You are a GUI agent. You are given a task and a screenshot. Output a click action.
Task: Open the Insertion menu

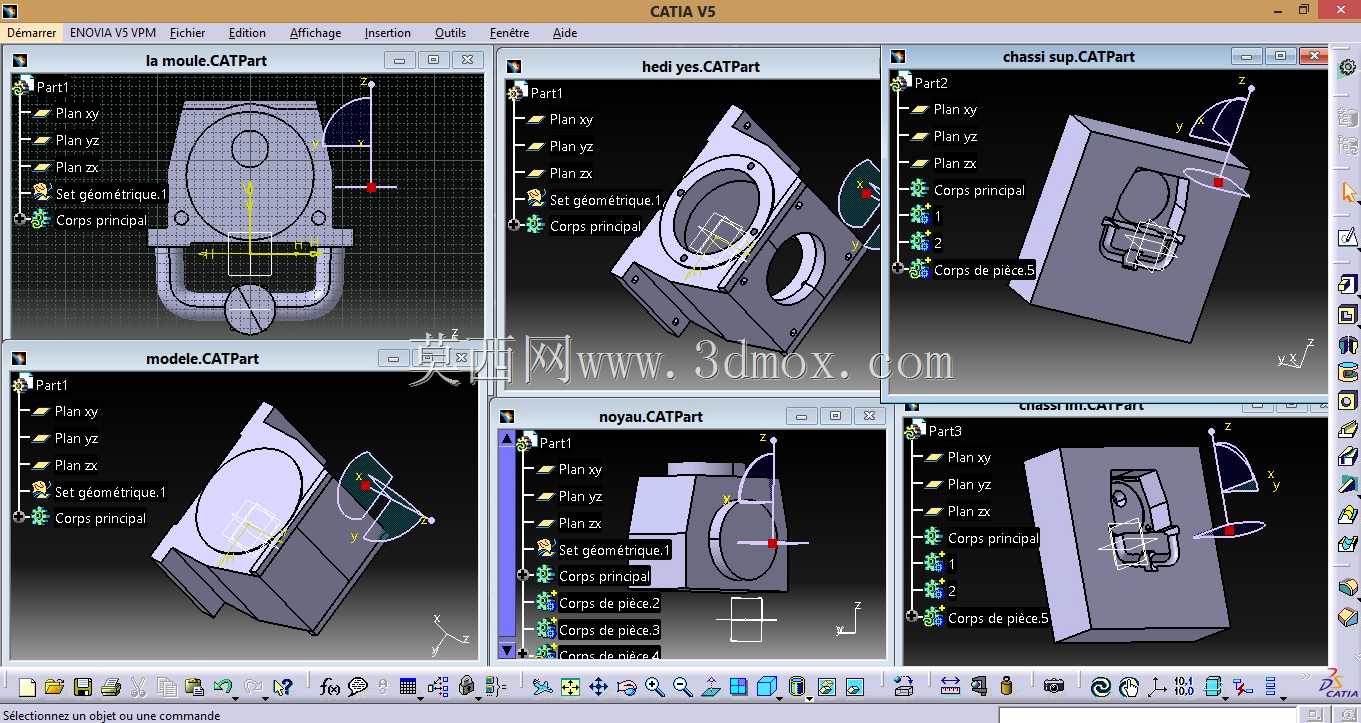(388, 33)
